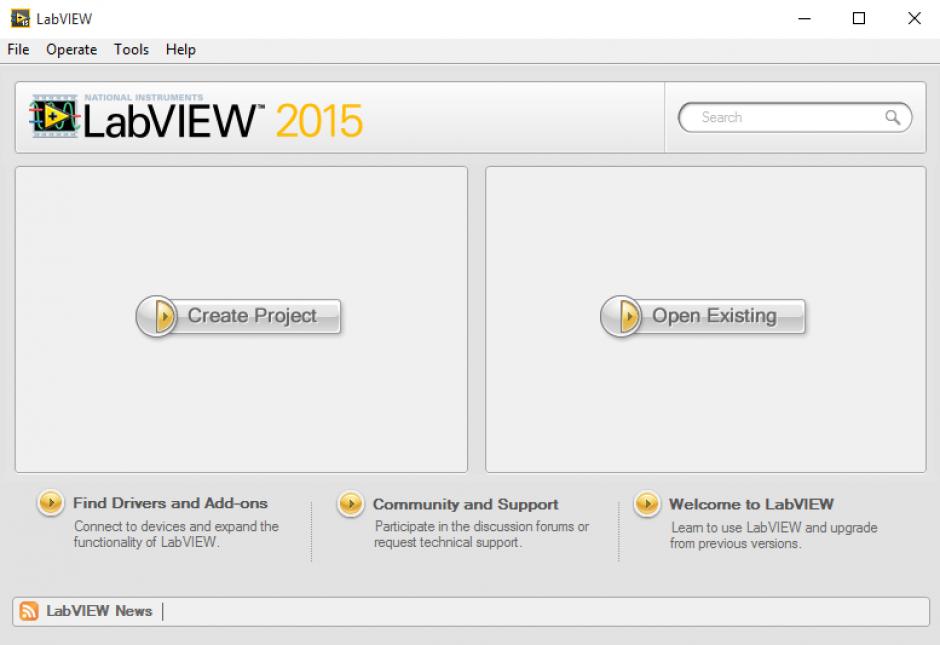940x645 pixels.
Task: Click 'Participate in the discussion forums or' text
Action: point(482,526)
